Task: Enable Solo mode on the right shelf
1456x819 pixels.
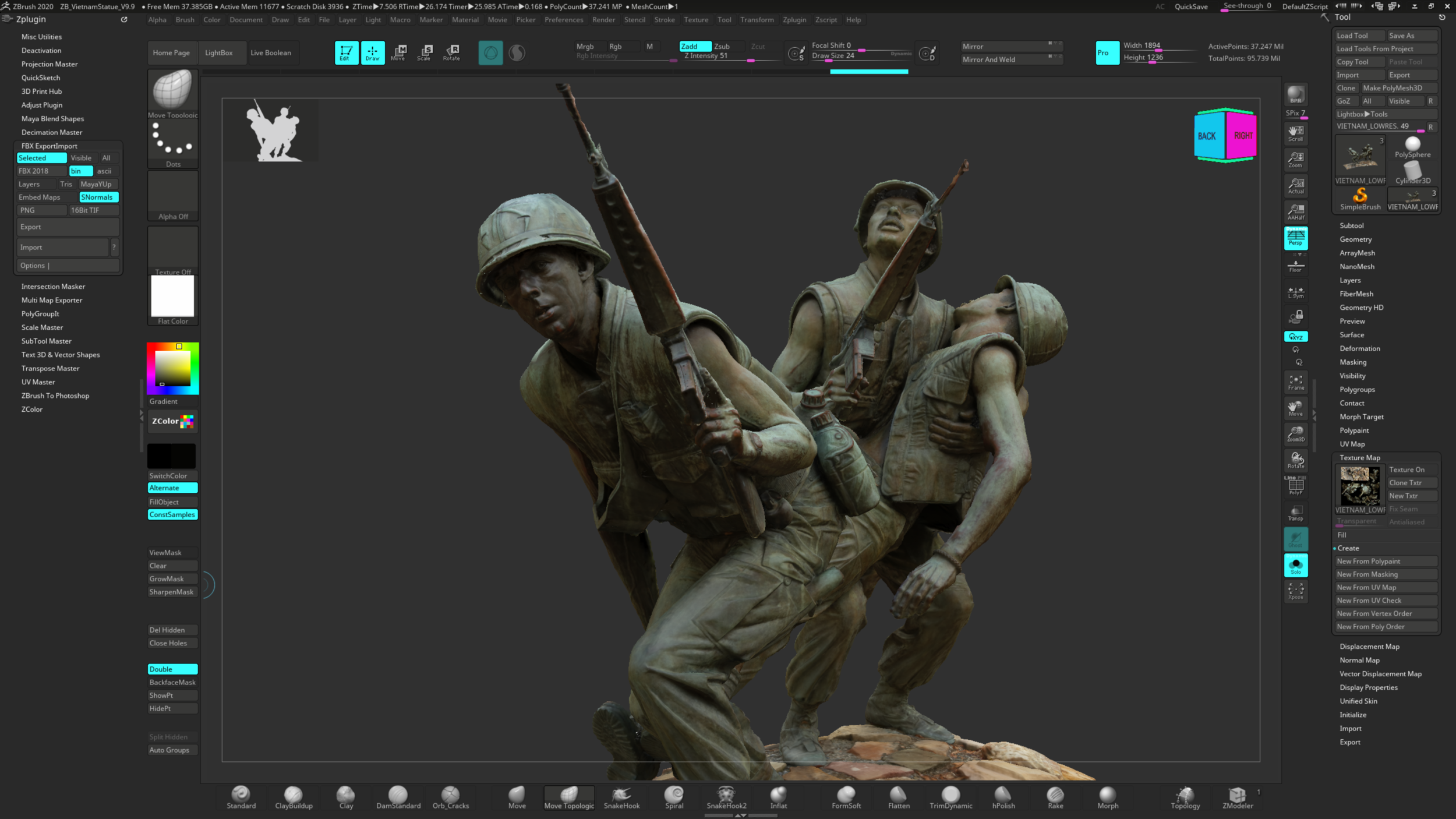Action: [x=1296, y=564]
